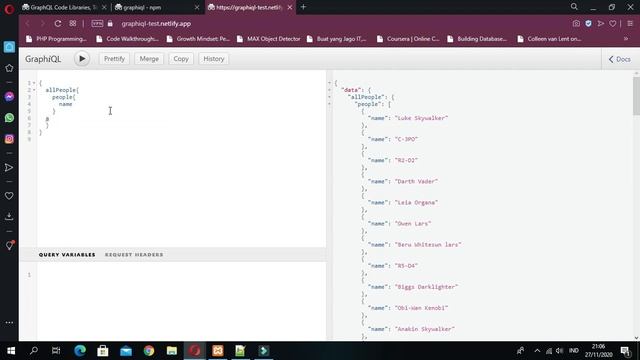Screen dimensions: 640x360
Task: Click the Merge button
Action: click(149, 59)
